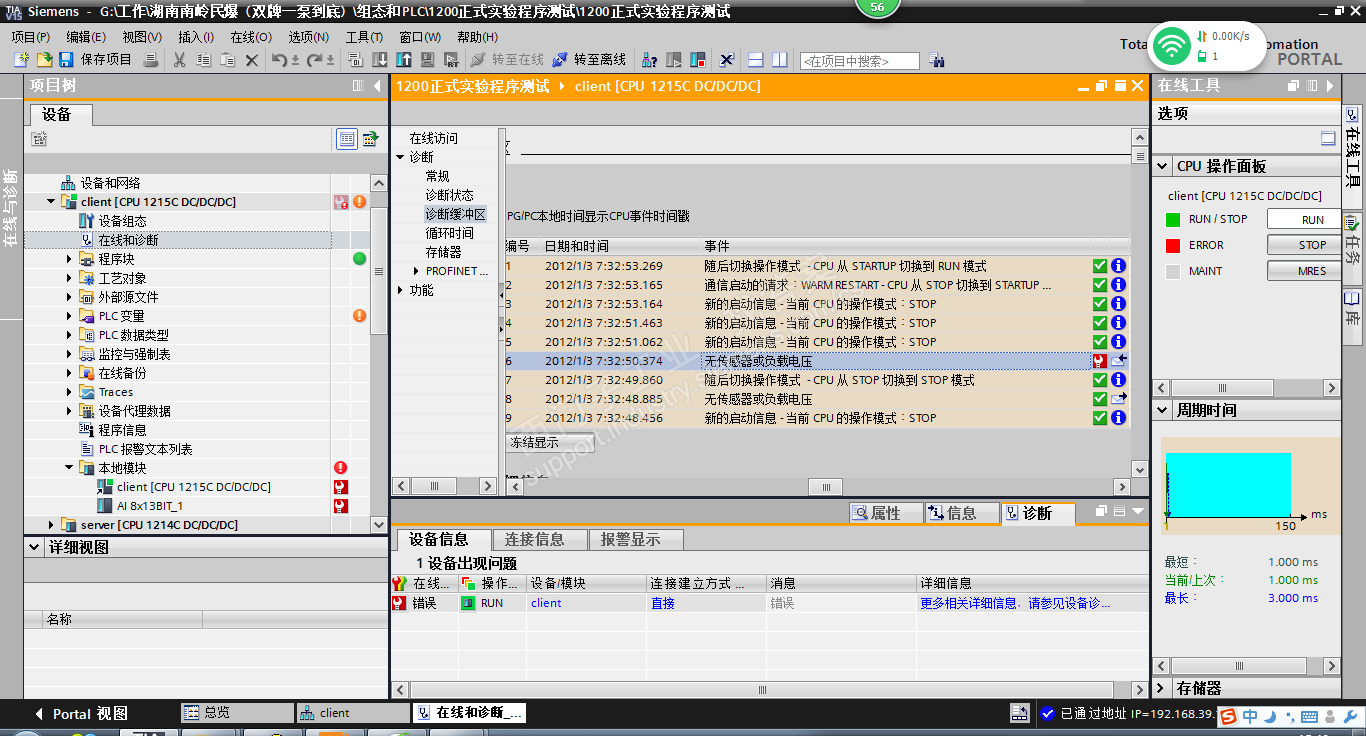Image resolution: width=1366 pixels, height=736 pixels.
Task: Open the 项目(P) menu
Action: tap(31, 37)
